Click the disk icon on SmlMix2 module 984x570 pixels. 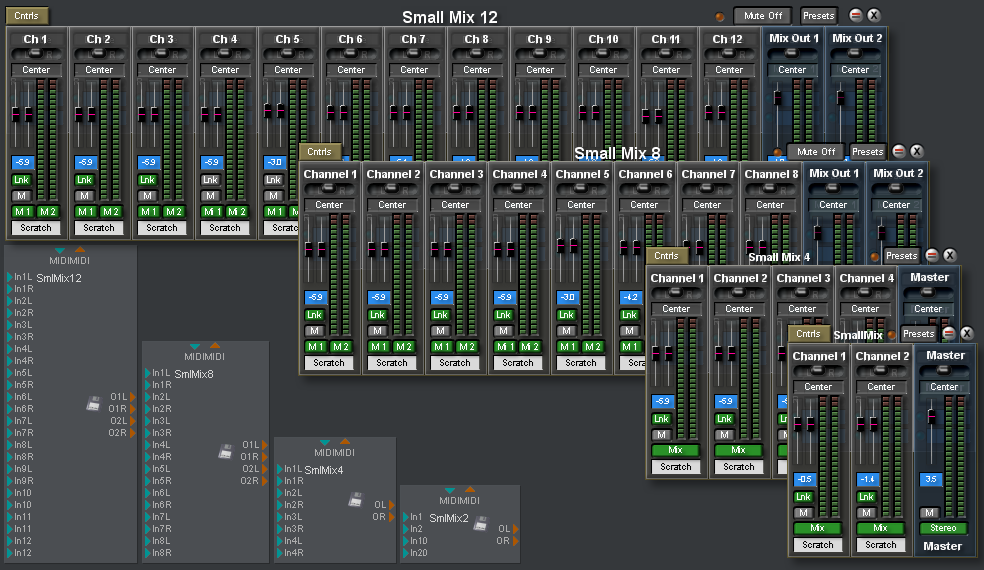[480, 523]
